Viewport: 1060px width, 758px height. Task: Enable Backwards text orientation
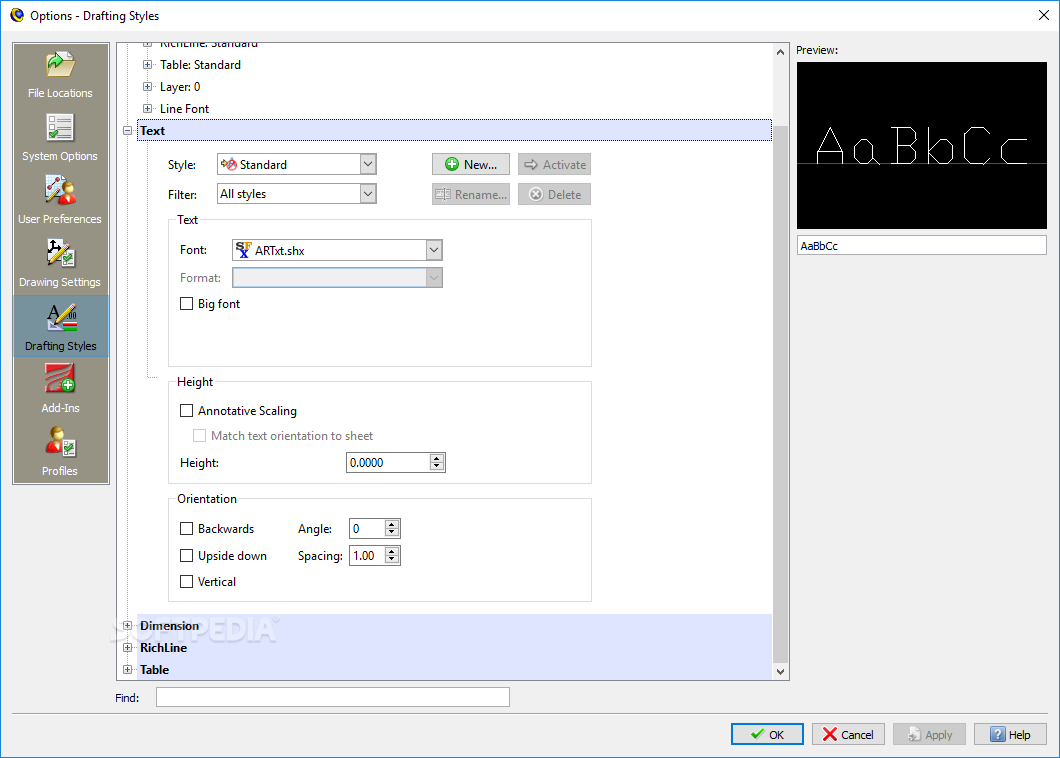[x=187, y=529]
